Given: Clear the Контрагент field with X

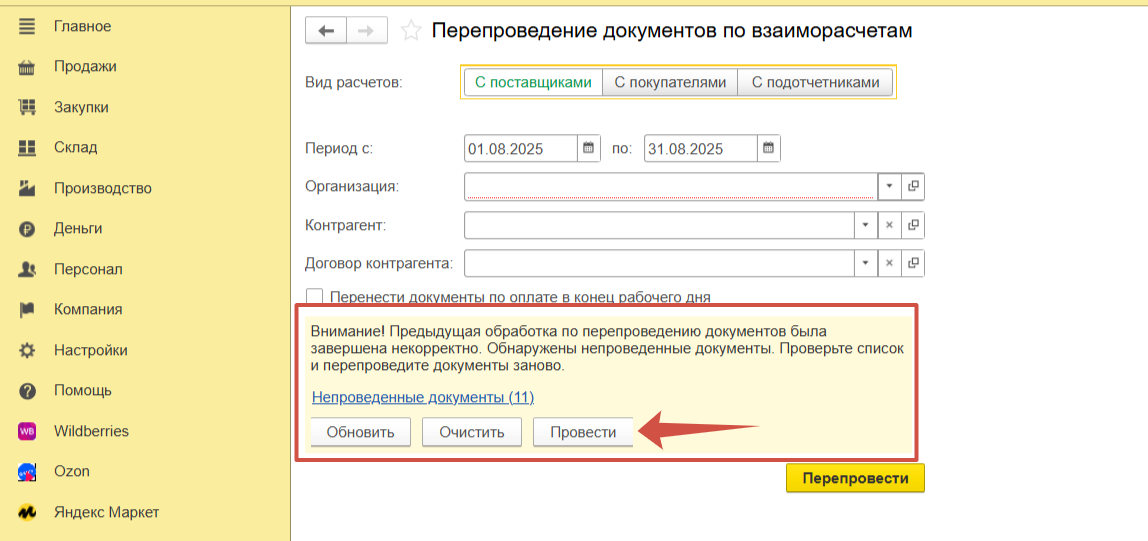Looking at the screenshot, I should click(889, 225).
